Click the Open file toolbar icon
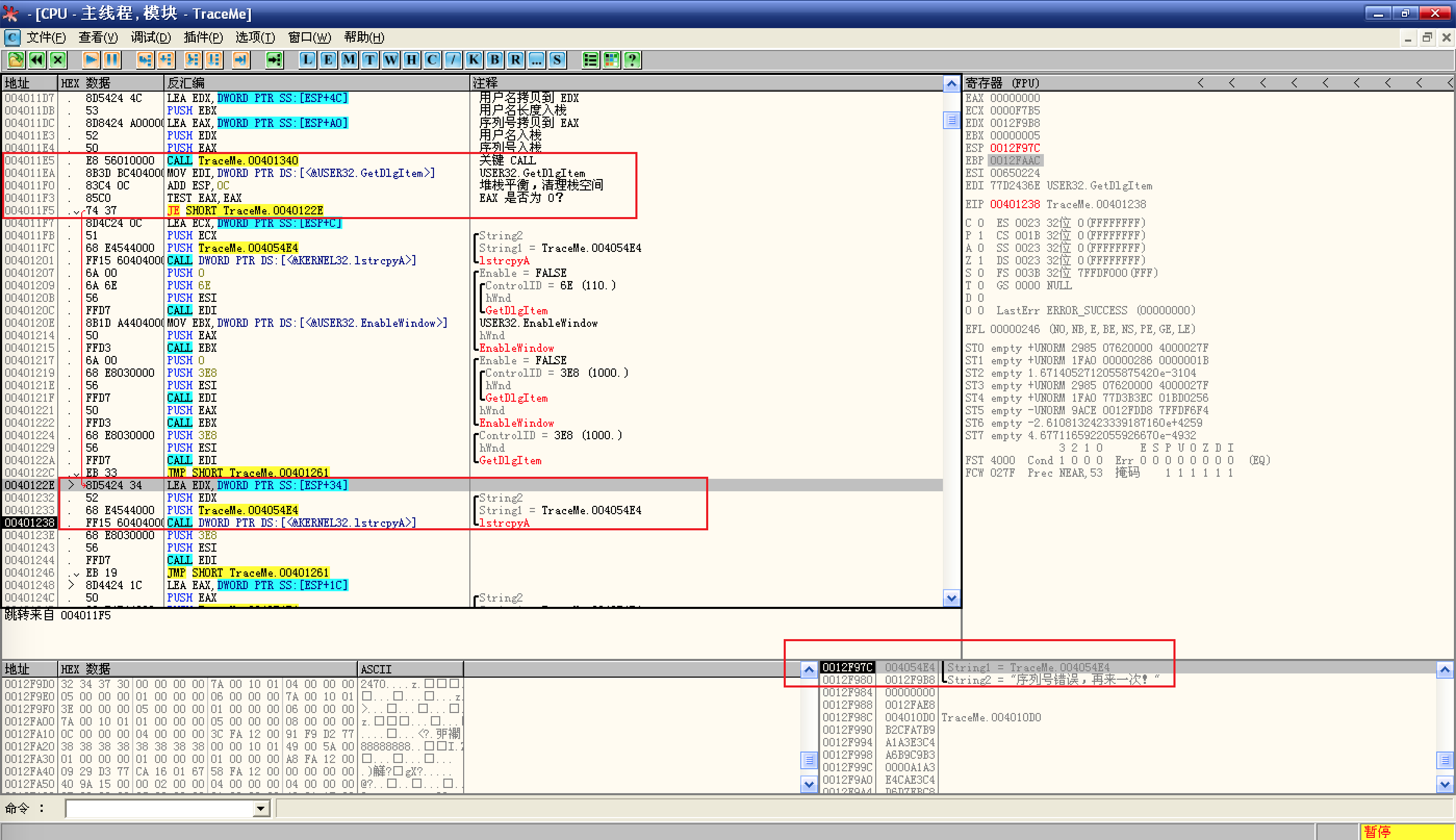 (x=16, y=59)
